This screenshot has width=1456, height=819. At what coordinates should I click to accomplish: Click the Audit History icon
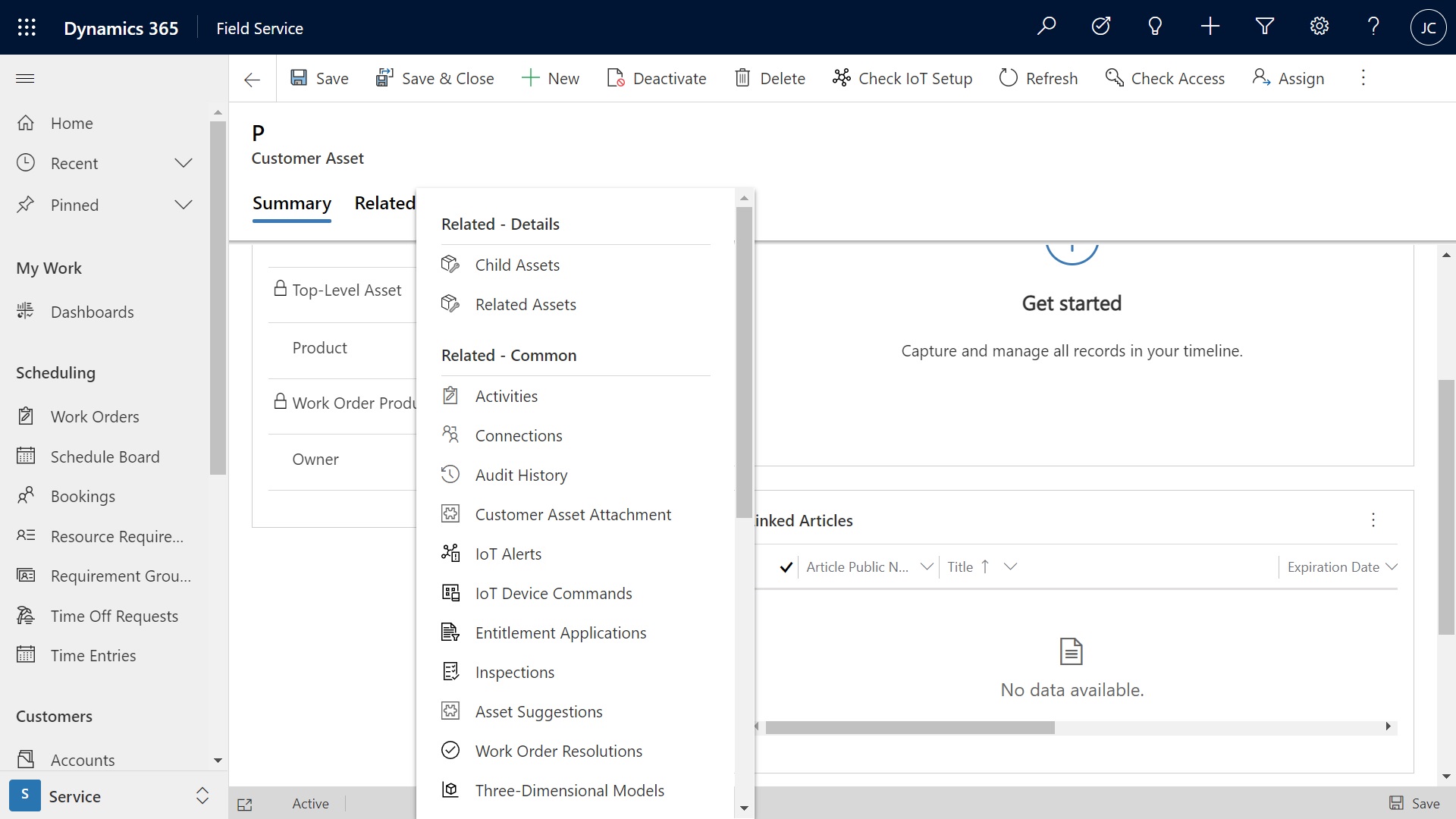point(450,474)
